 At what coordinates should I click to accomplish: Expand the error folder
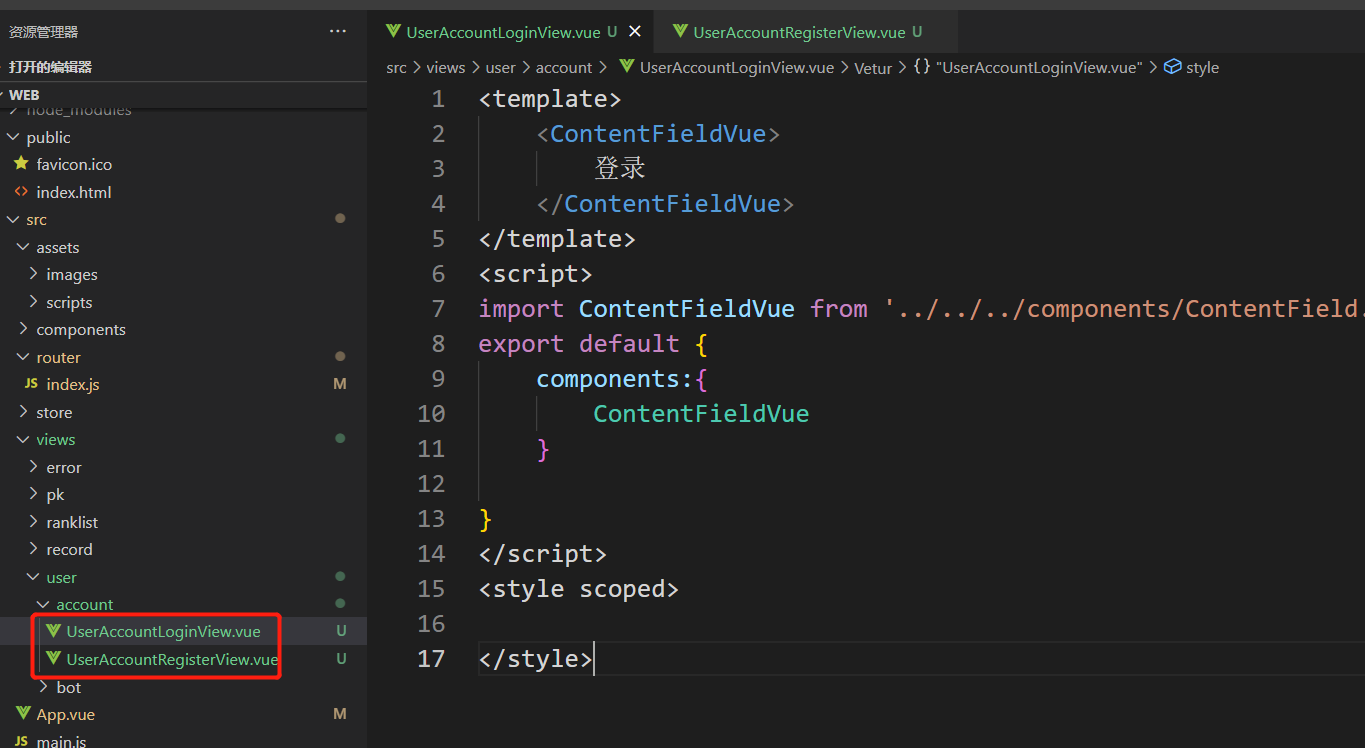point(33,467)
